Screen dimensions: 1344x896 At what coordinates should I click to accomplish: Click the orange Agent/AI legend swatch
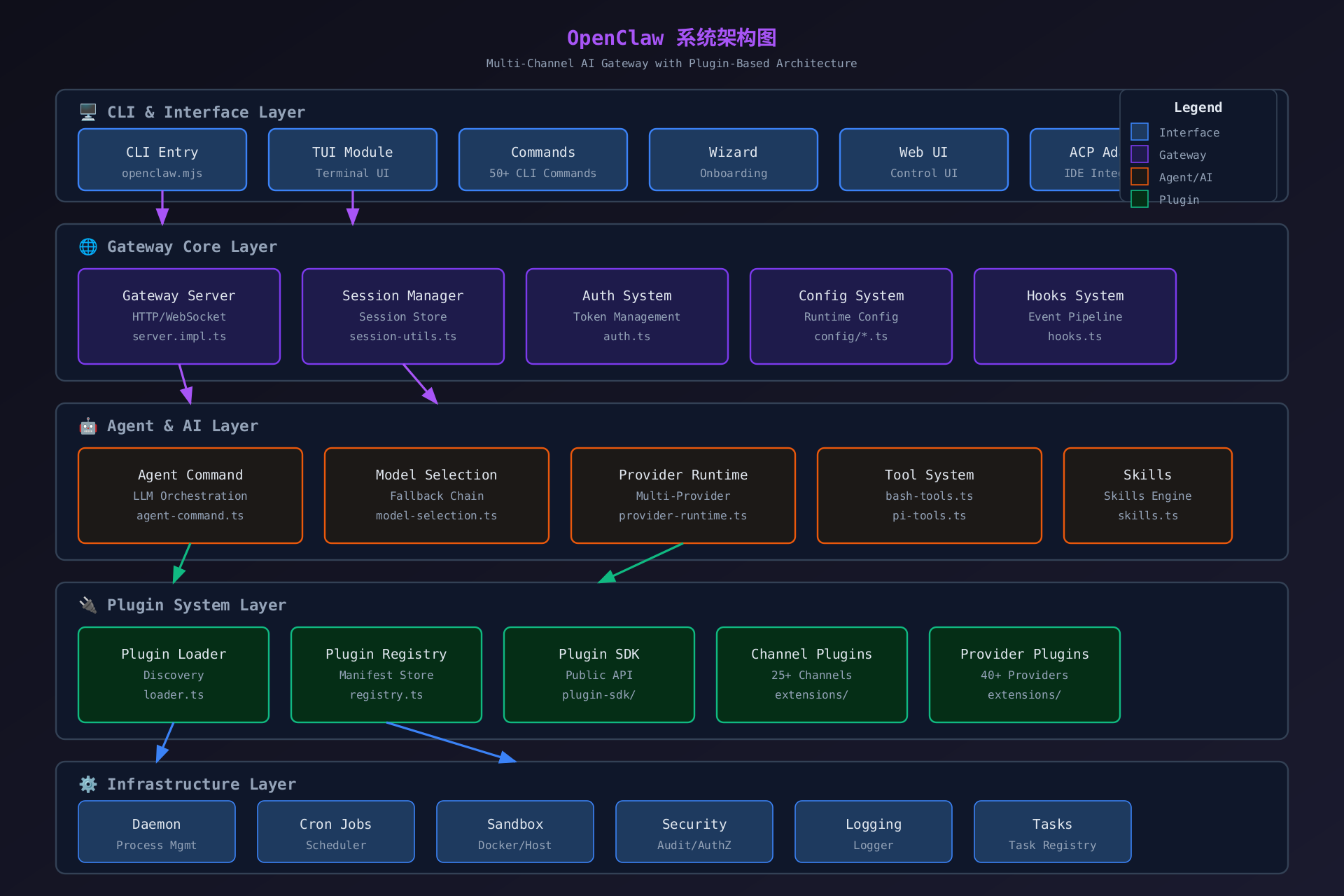click(1140, 177)
